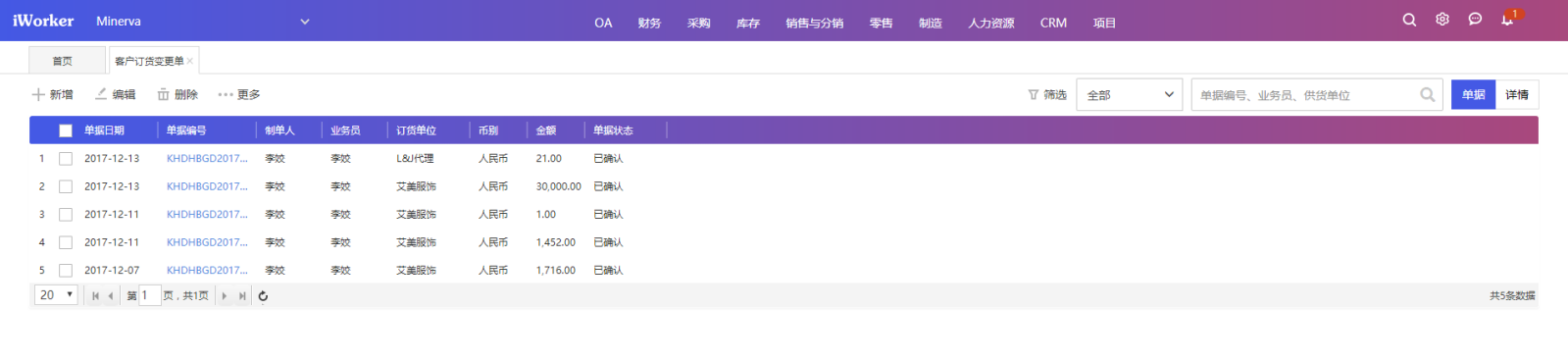
Task: Click the search icon in document search box
Action: [1428, 95]
